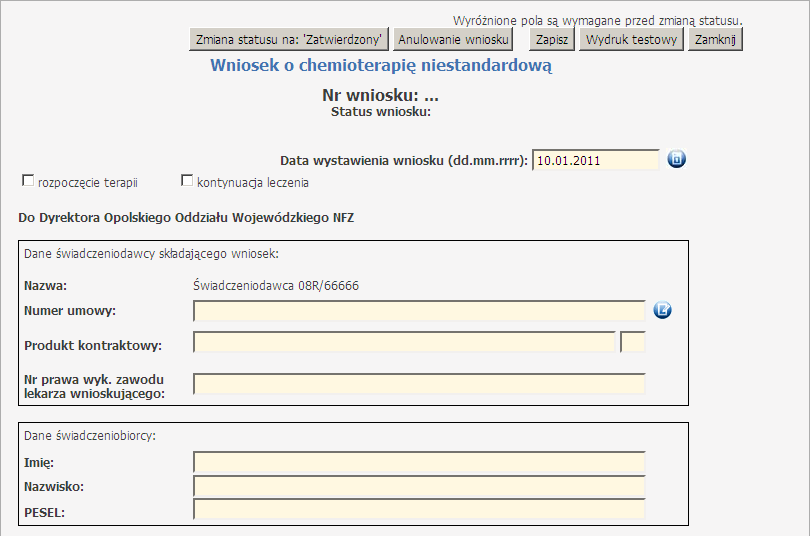Click into the 'Numer umowy' field
810x536 pixels.
419,311
